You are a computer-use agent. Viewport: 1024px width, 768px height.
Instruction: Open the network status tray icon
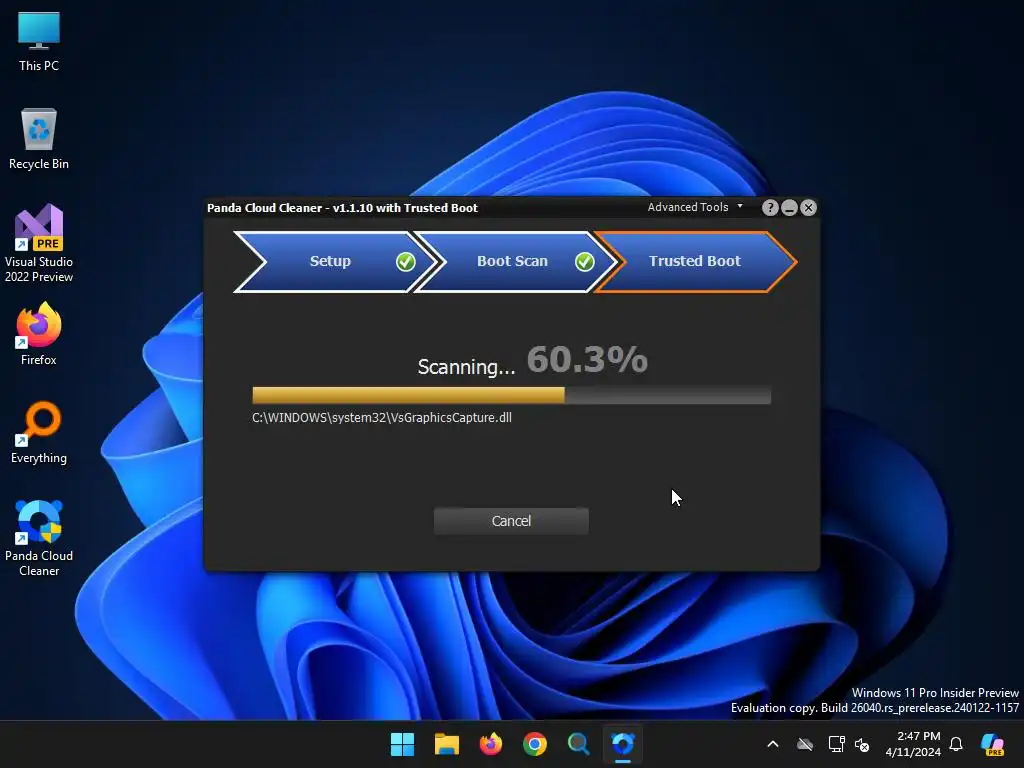837,744
